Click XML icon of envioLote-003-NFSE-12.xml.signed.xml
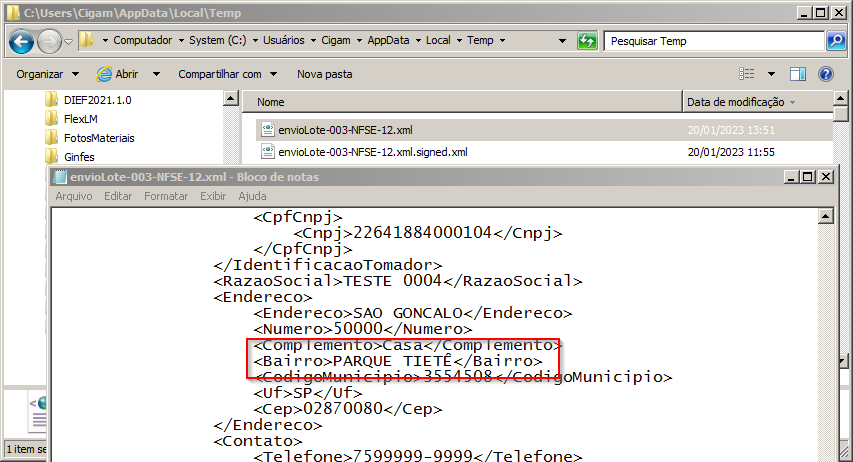The width and height of the screenshot is (853, 462). (267, 151)
